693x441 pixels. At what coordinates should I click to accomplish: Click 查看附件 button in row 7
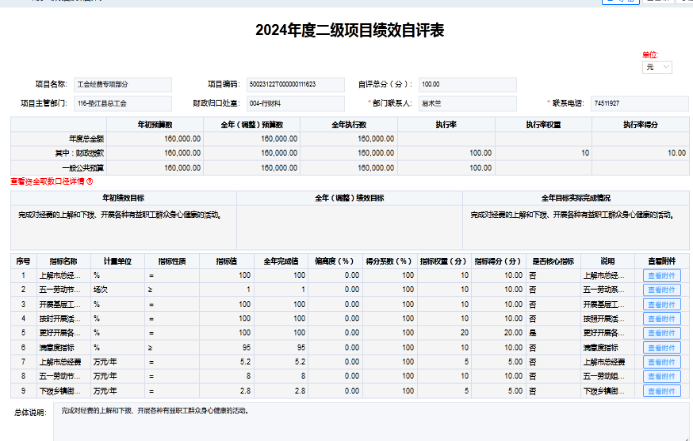click(661, 362)
